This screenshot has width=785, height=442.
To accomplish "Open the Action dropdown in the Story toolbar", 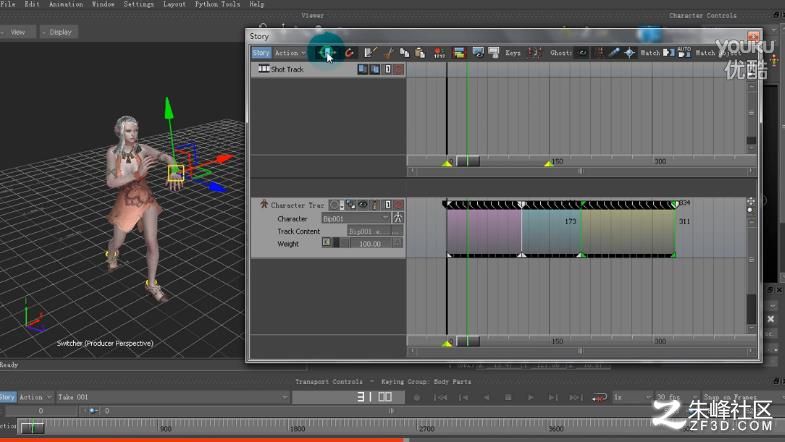I will point(290,53).
